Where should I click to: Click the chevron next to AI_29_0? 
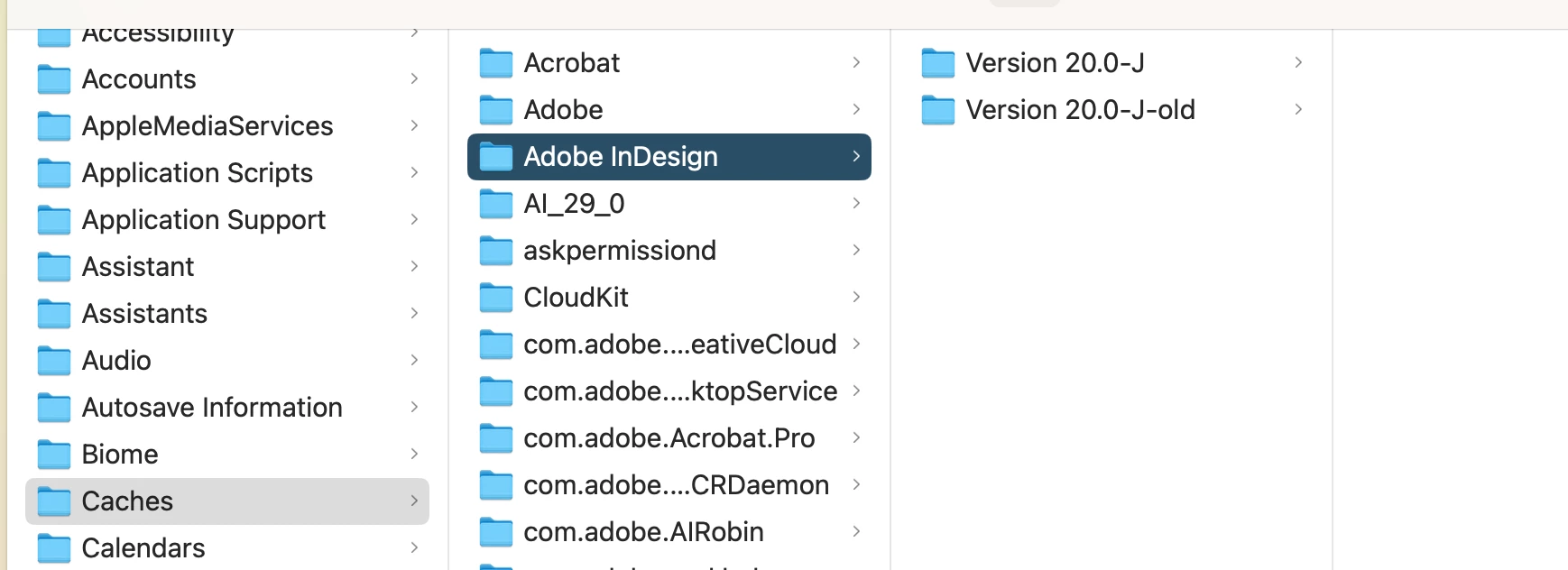click(856, 203)
